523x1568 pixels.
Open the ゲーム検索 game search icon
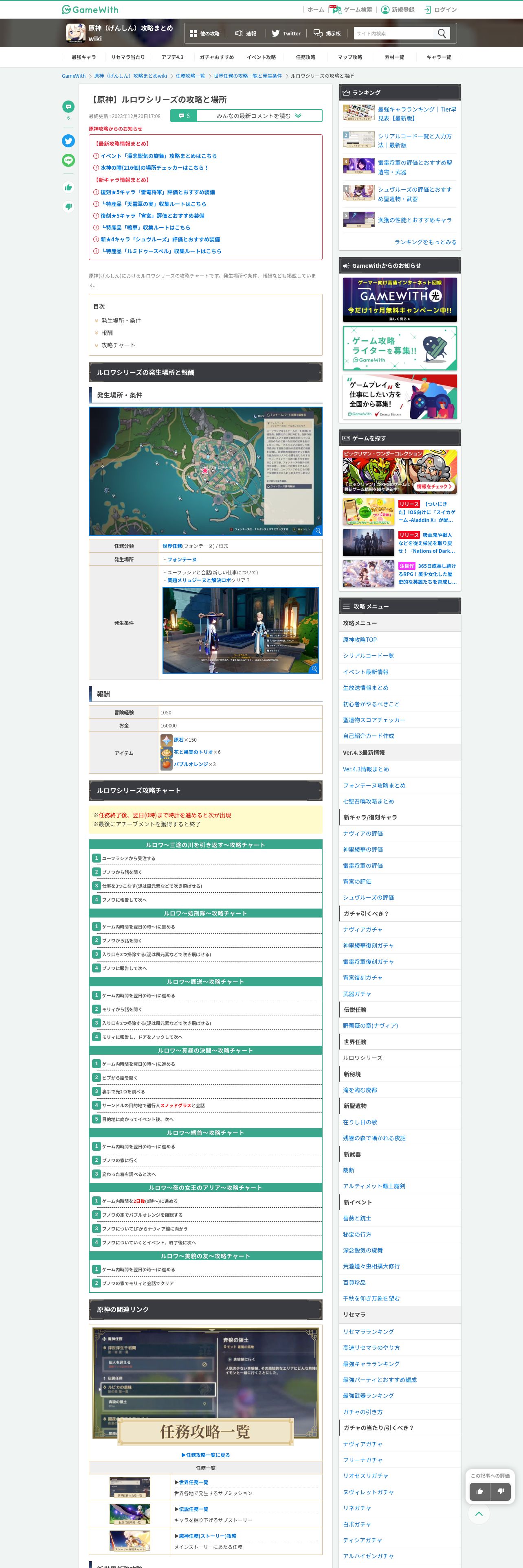coord(337,10)
